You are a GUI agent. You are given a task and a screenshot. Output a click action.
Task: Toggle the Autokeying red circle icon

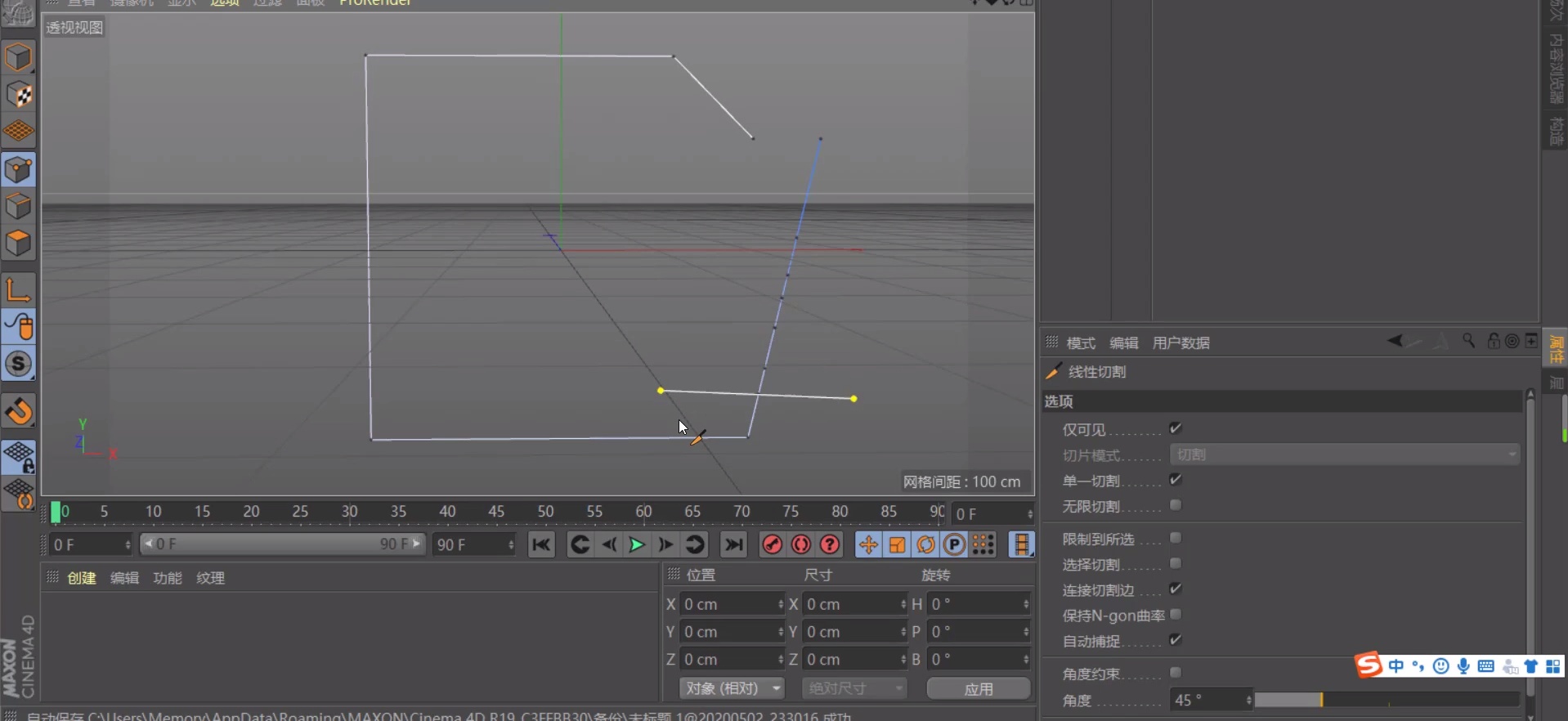(800, 544)
